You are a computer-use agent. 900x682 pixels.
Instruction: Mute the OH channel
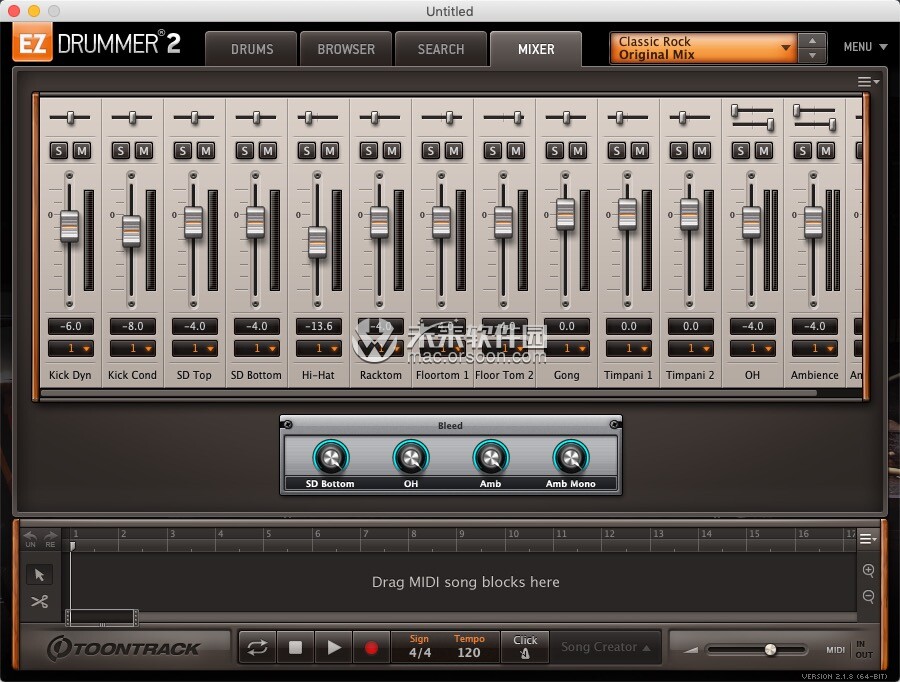pyautogui.click(x=764, y=151)
